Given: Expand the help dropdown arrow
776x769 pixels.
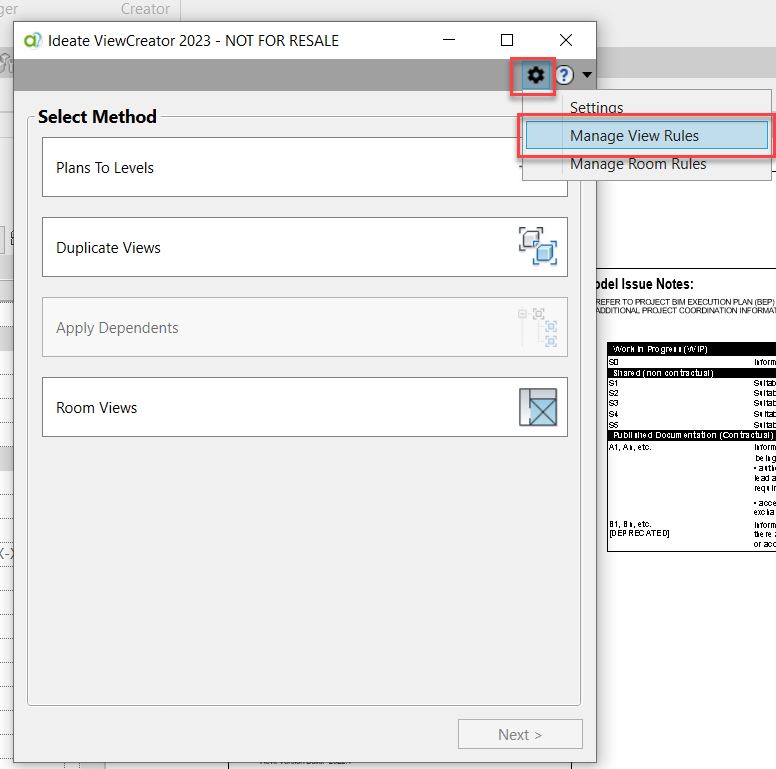Looking at the screenshot, I should pos(587,75).
